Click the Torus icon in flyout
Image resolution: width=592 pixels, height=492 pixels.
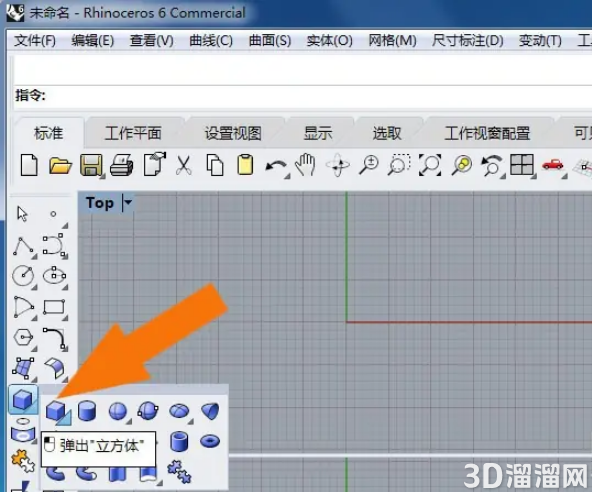(x=210, y=441)
